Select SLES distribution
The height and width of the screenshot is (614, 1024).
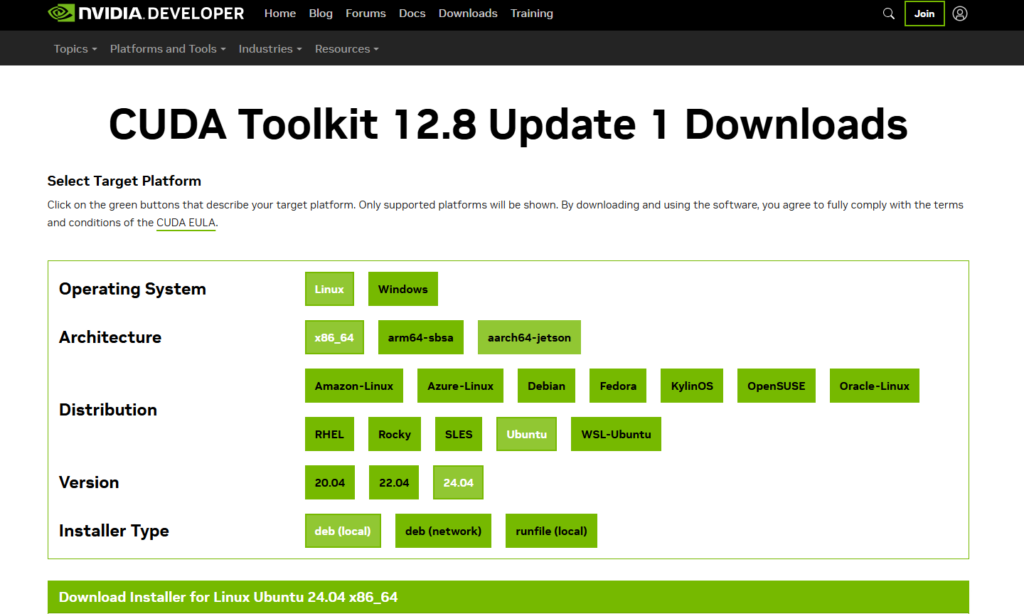pos(458,434)
